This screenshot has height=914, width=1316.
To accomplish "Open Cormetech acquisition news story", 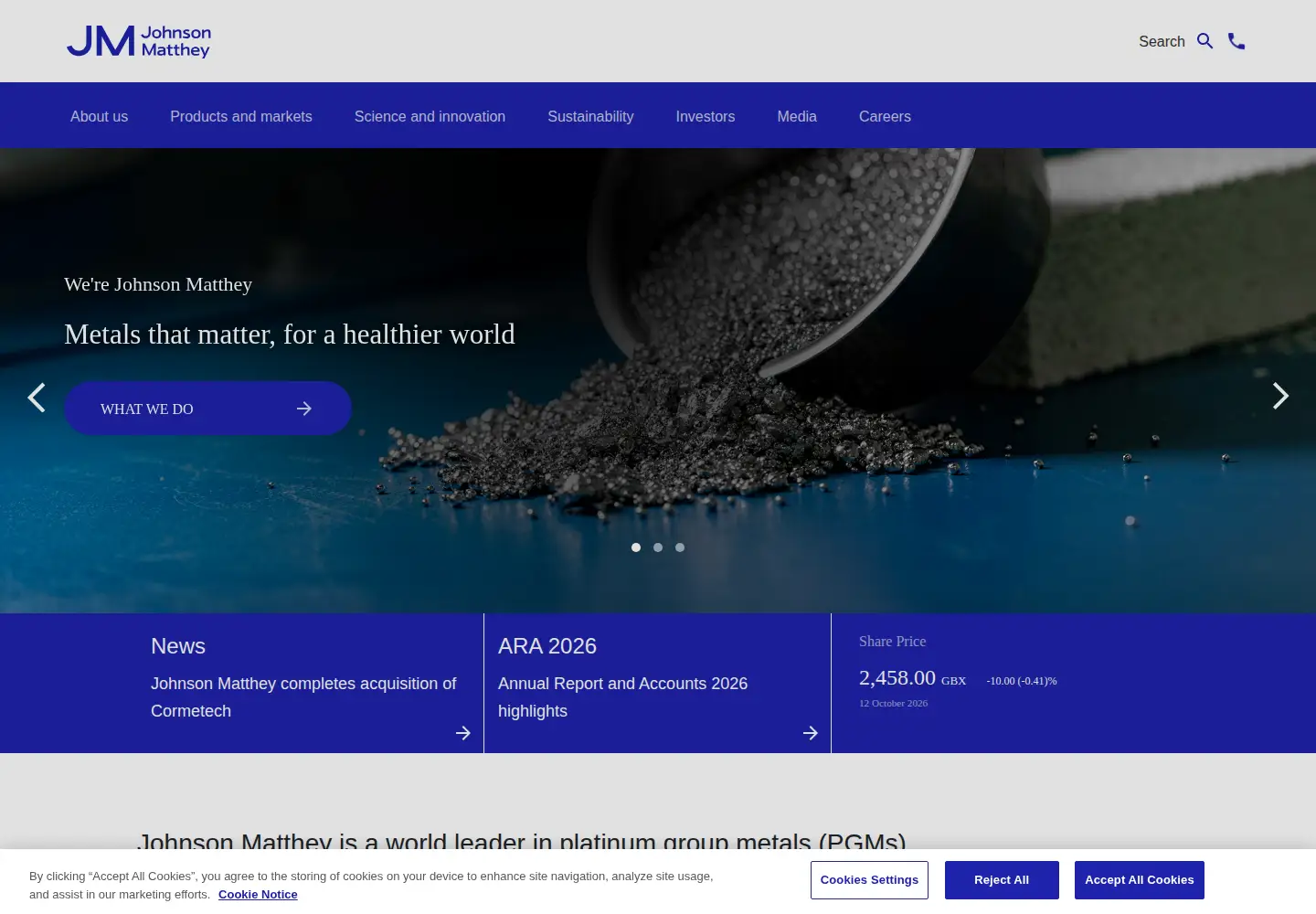I will 303,697.
